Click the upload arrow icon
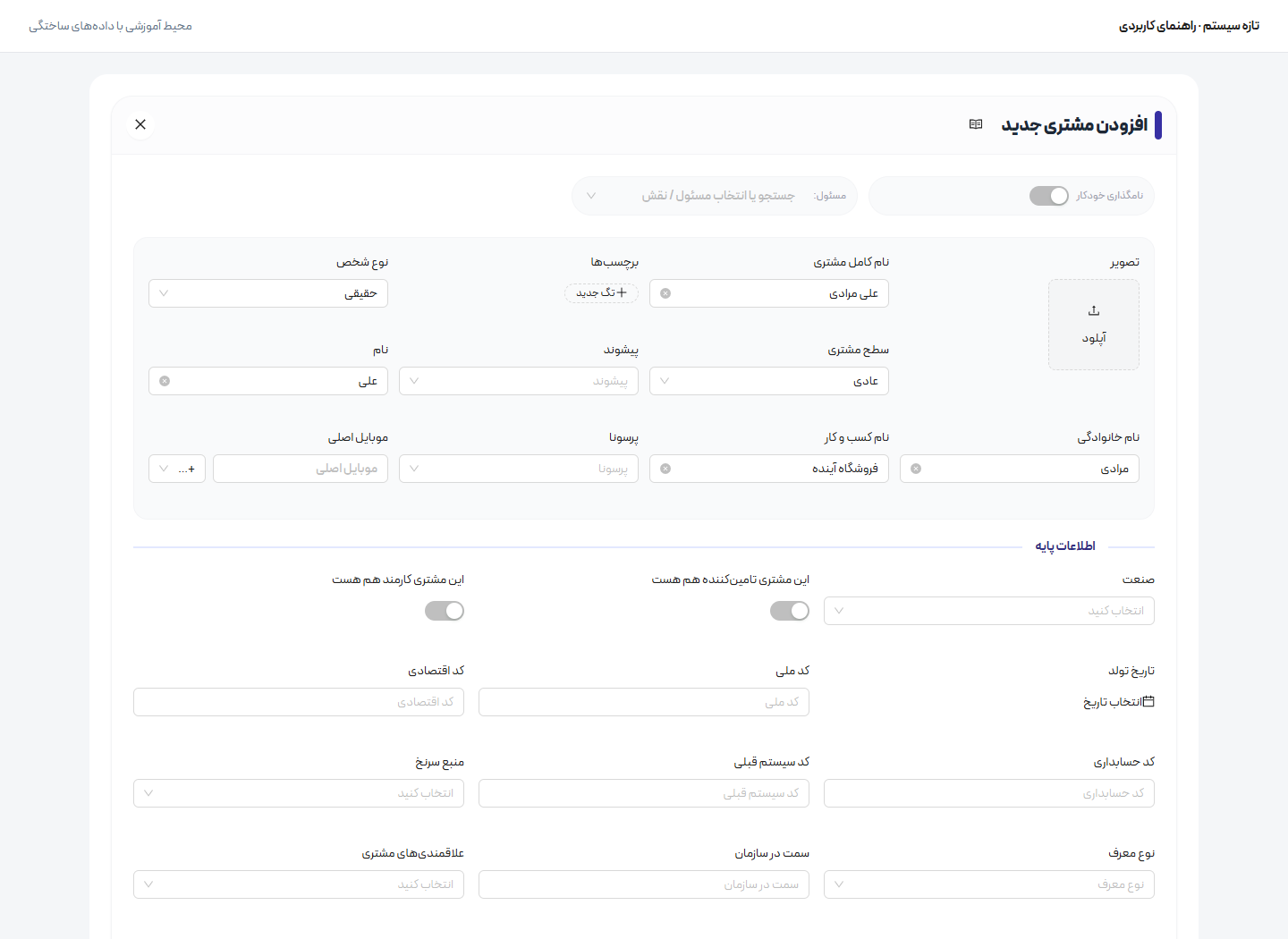 click(x=1094, y=310)
